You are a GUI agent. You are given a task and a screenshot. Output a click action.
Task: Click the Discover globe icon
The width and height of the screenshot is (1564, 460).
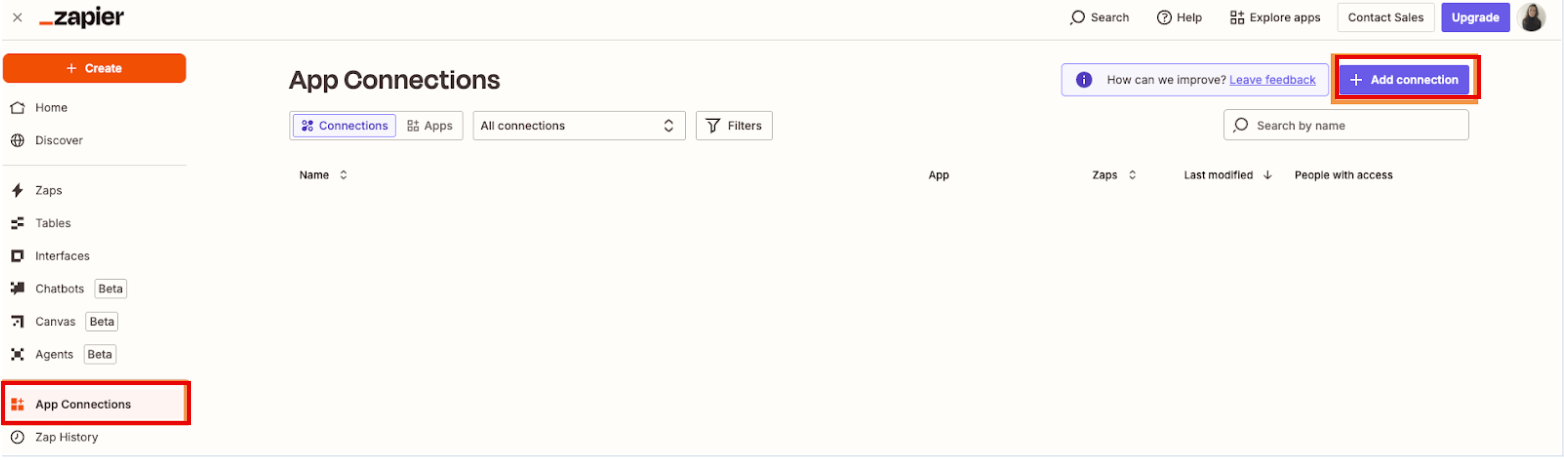17,141
